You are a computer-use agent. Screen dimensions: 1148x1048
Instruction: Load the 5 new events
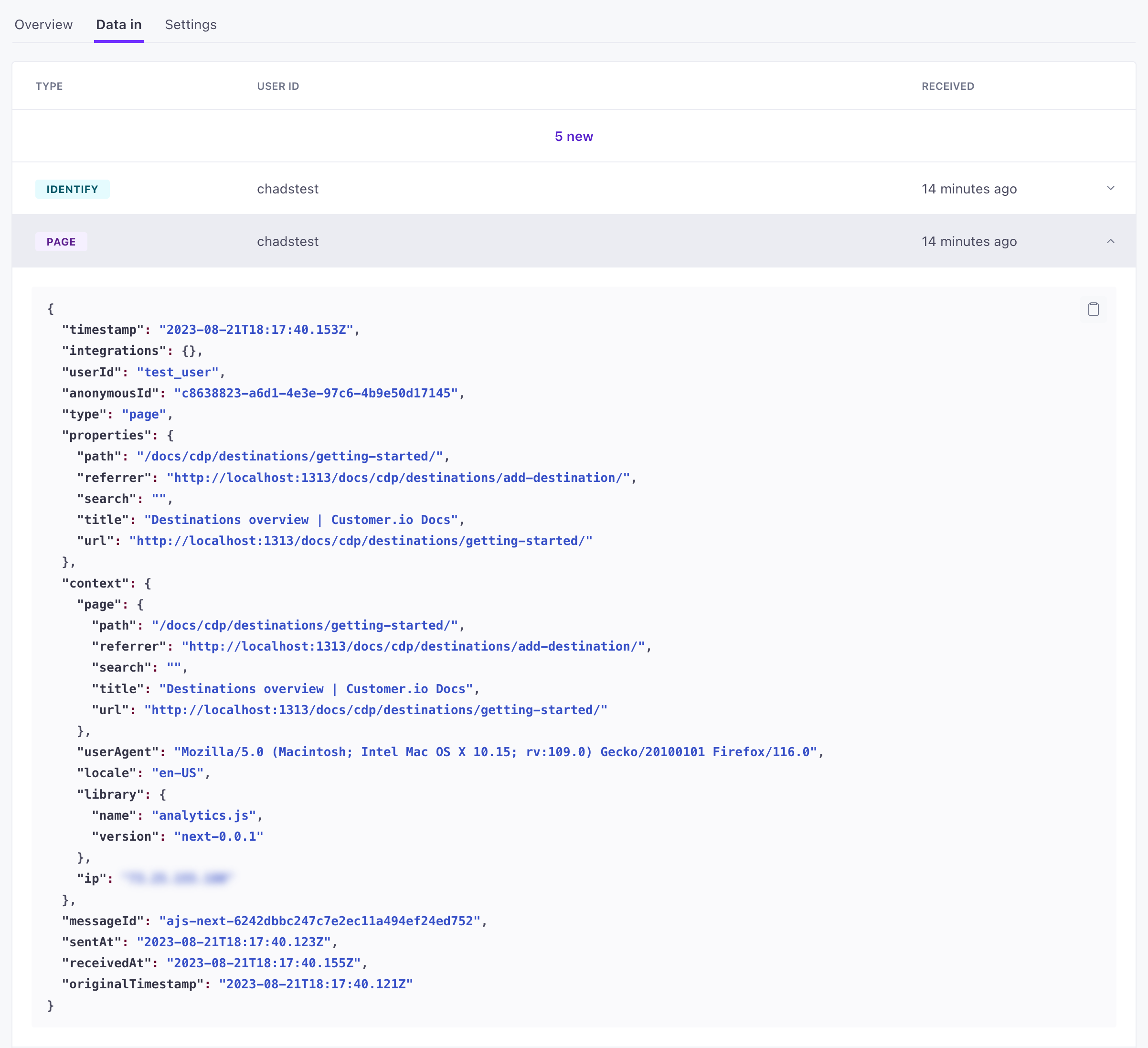pyautogui.click(x=574, y=136)
